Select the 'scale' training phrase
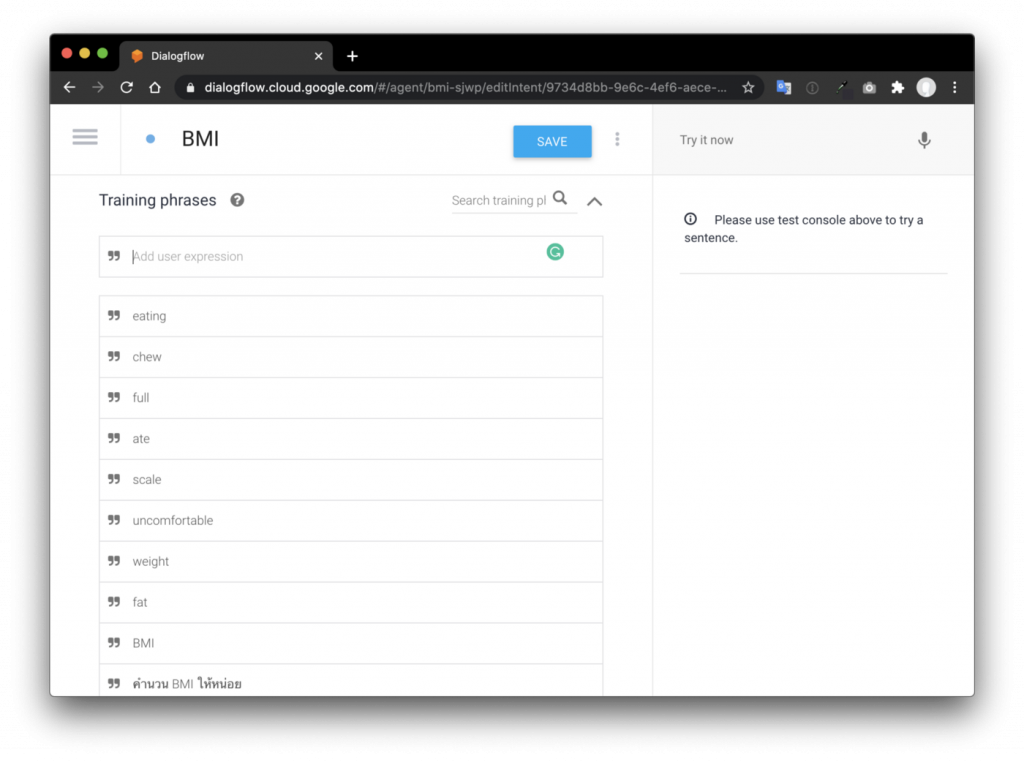The width and height of the screenshot is (1024, 762). 351,479
